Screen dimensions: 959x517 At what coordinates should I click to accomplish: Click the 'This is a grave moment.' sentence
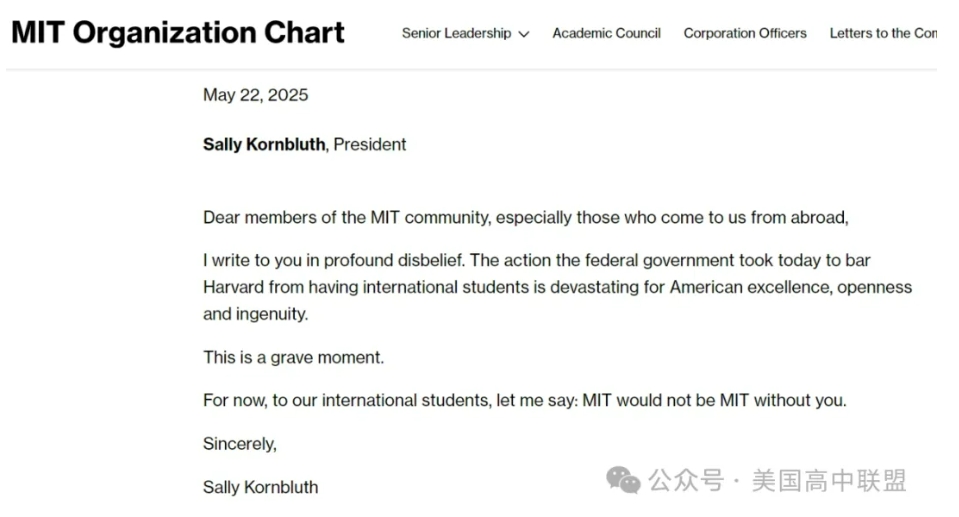tap(294, 357)
